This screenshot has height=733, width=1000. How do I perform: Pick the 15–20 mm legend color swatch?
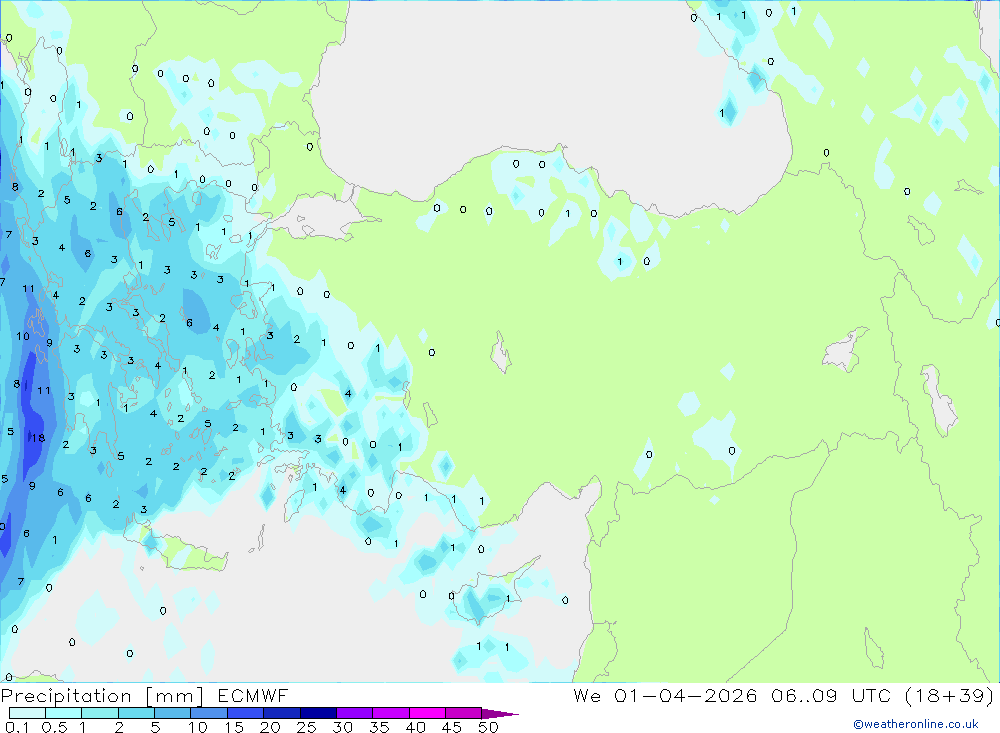click(246, 713)
